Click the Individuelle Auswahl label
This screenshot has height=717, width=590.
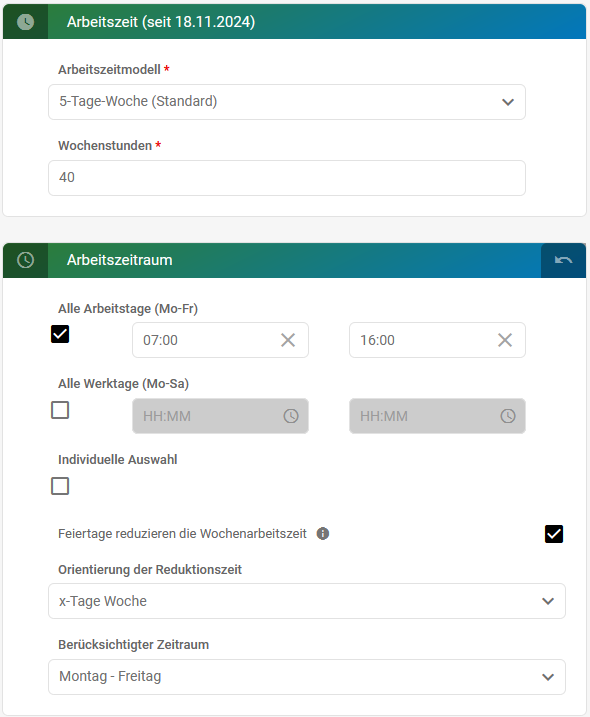[x=118, y=460]
